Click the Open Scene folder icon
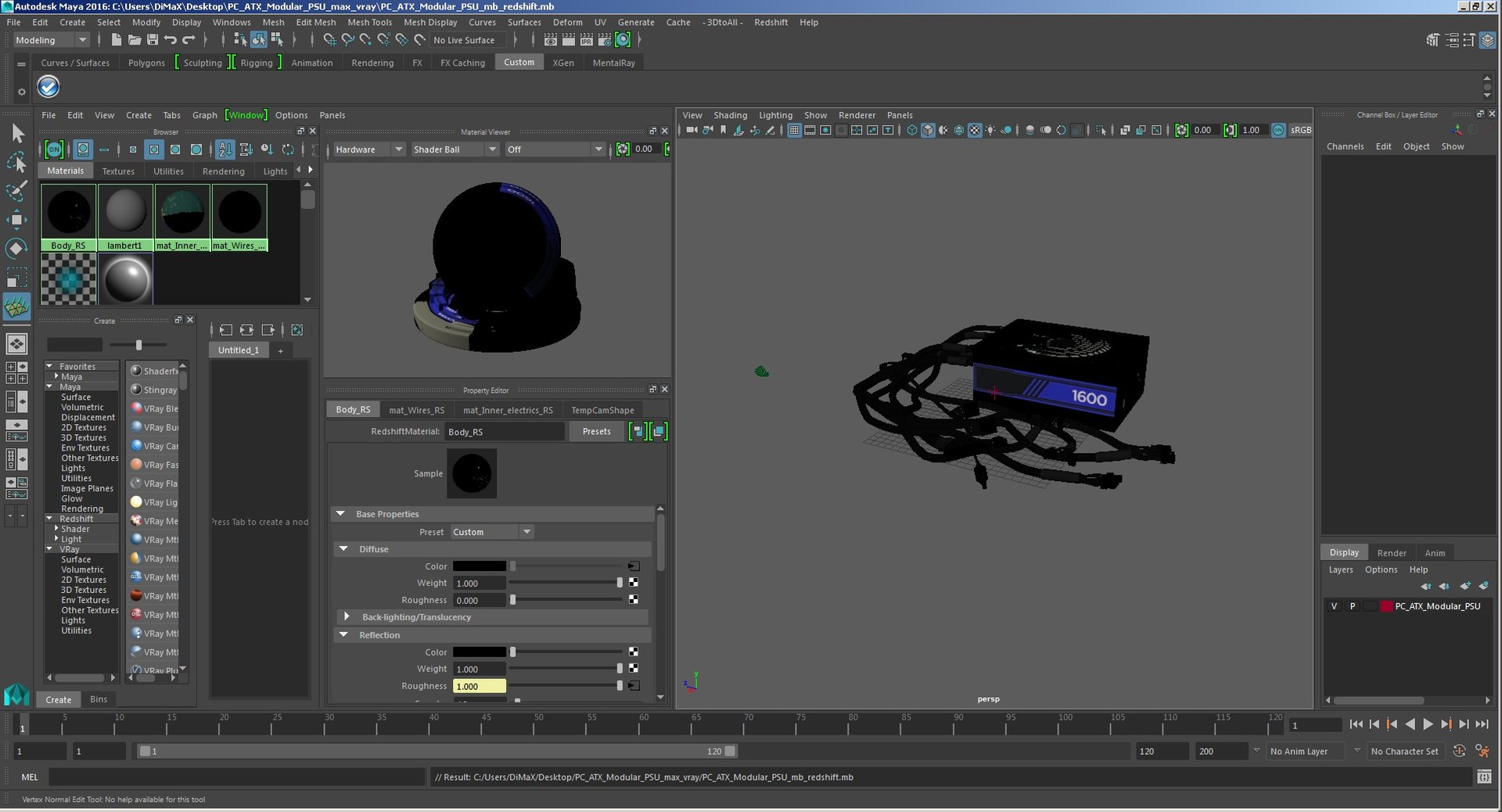This screenshot has width=1502, height=812. tap(135, 40)
